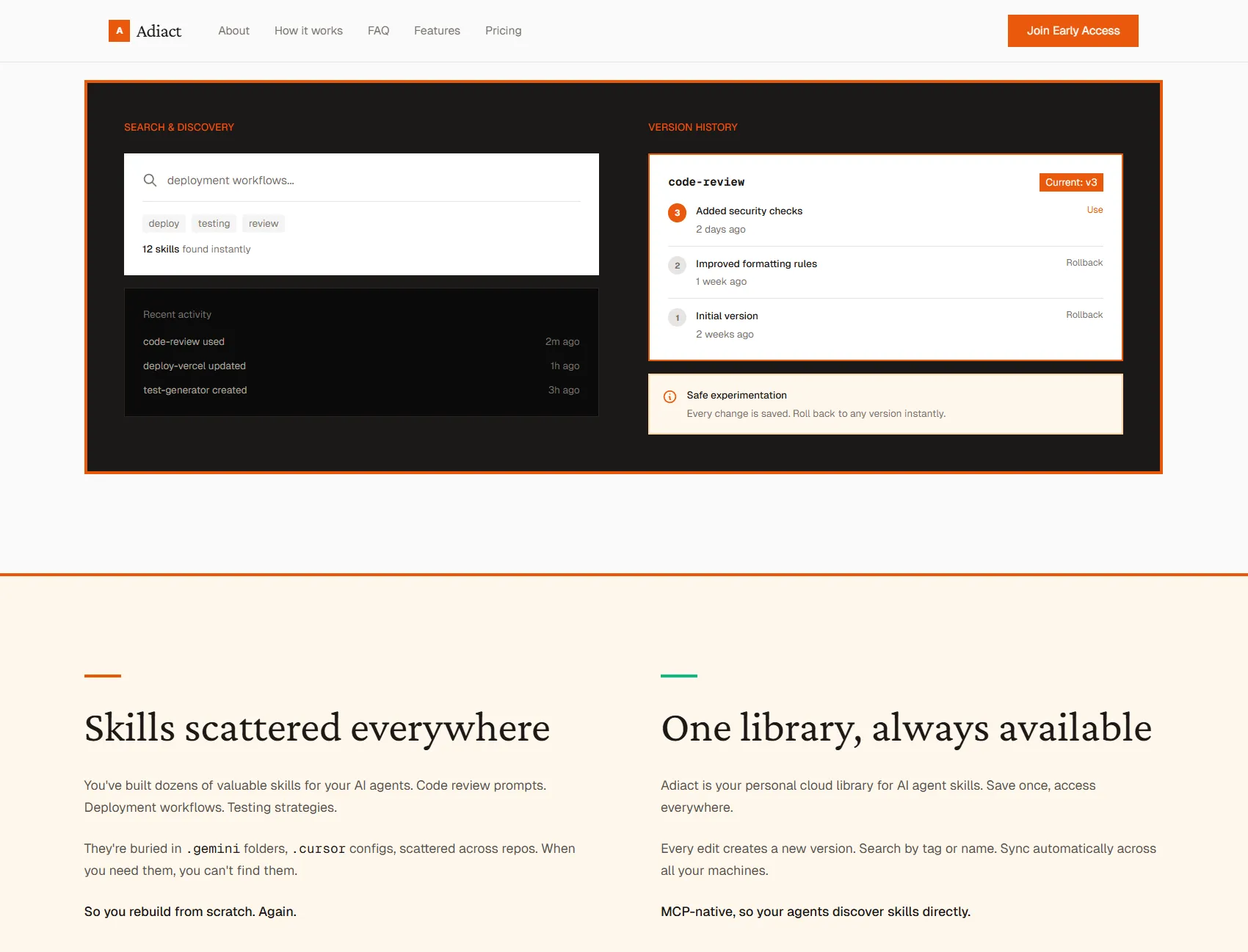Screen dimensions: 1248x952
Task: Select the testing tag
Action: pos(214,223)
